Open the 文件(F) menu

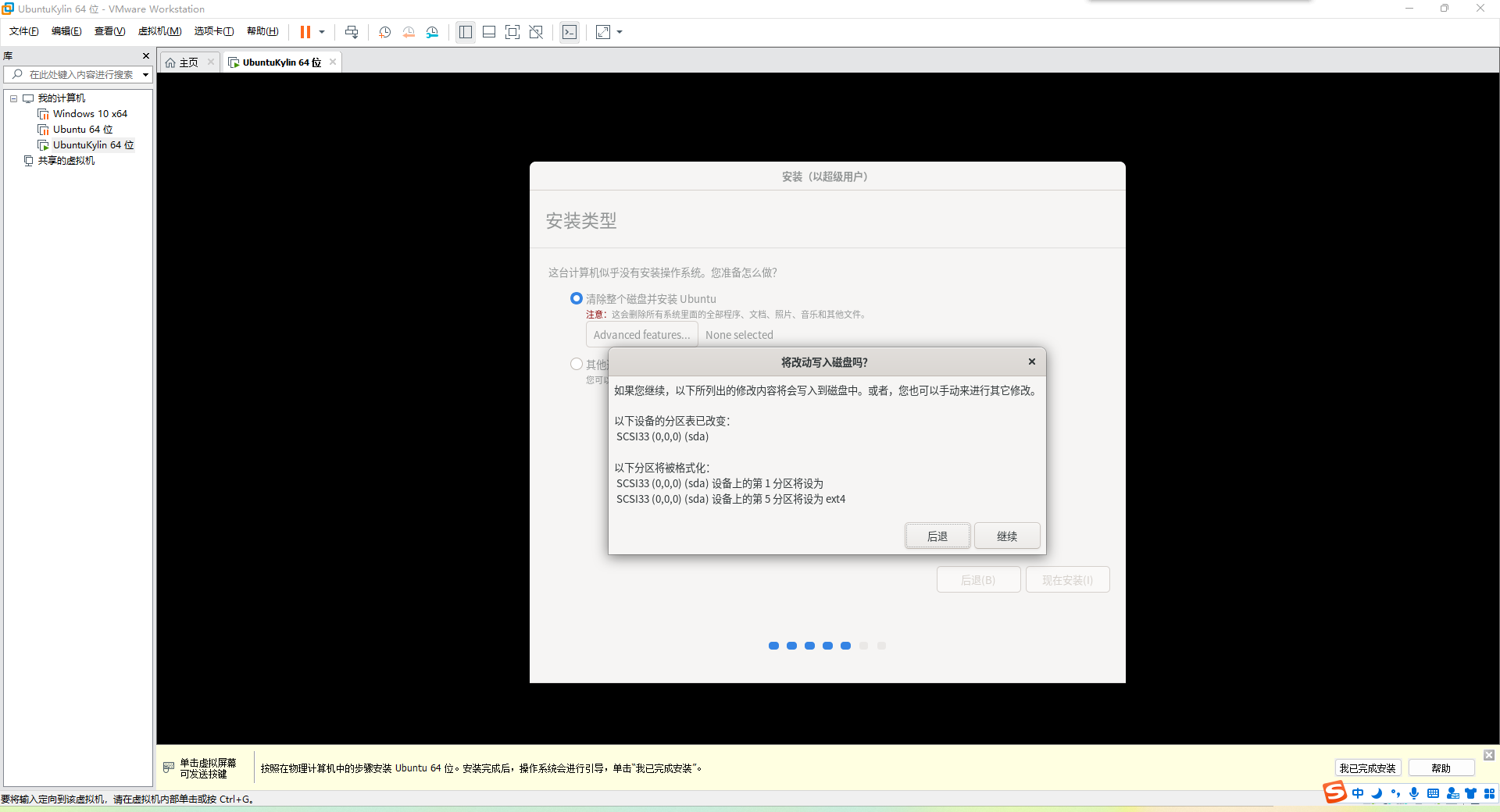pos(23,31)
